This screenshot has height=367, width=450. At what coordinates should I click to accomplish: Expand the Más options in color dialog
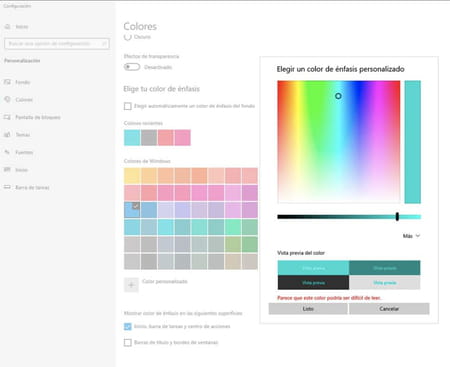411,236
